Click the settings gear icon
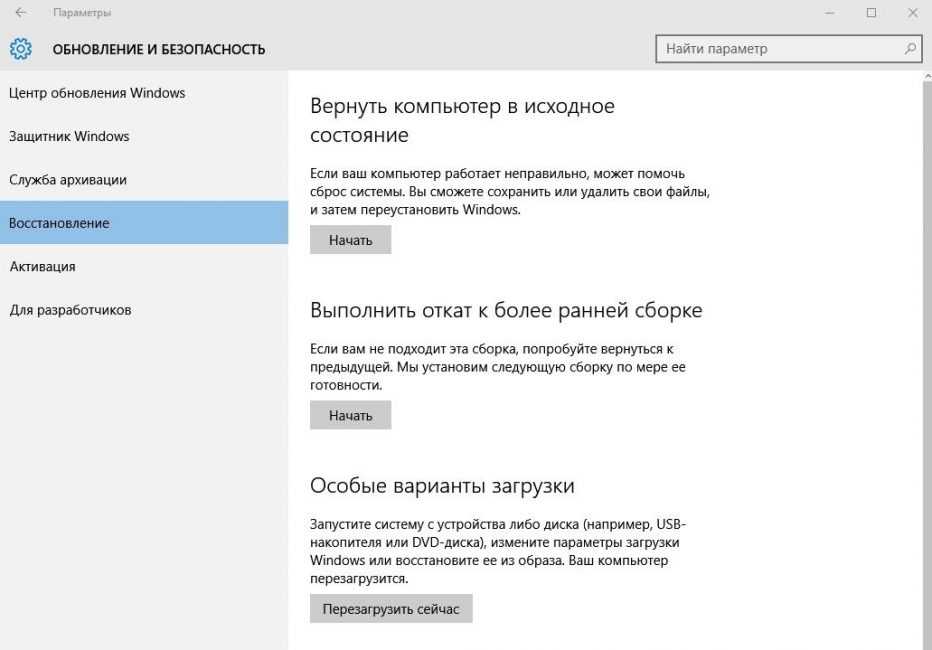932x650 pixels. click(21, 48)
